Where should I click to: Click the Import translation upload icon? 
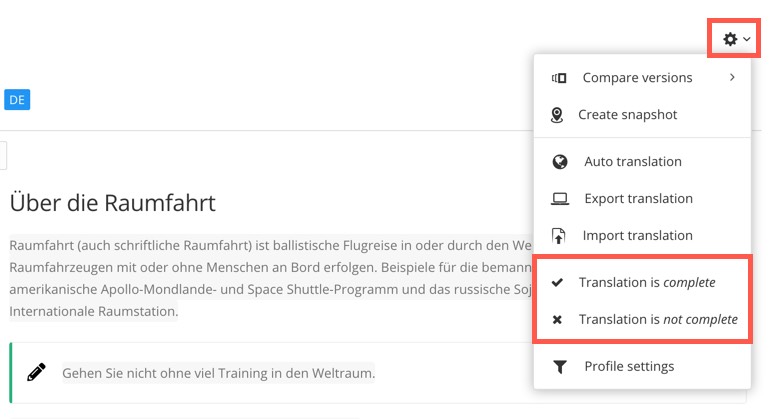point(559,236)
